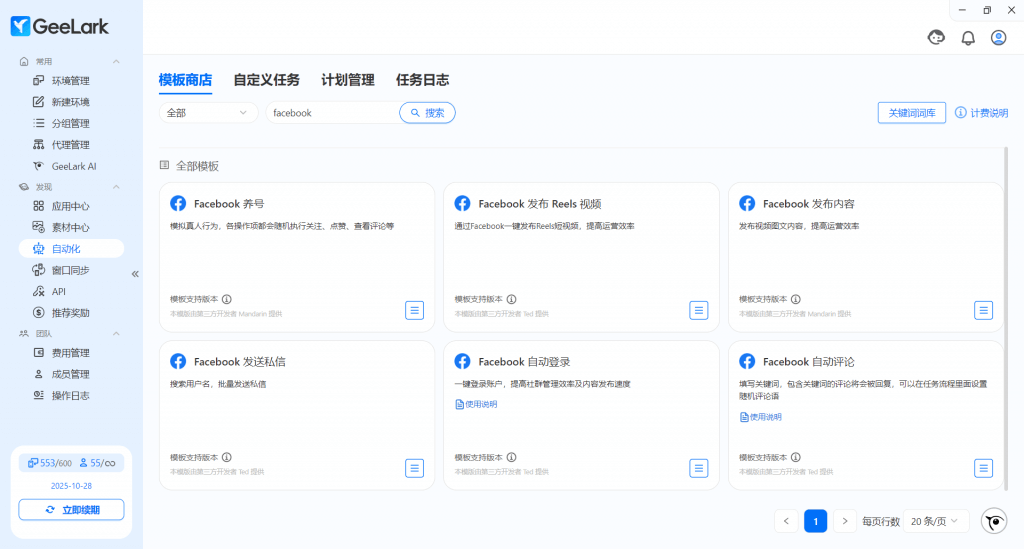Open list icon on Facebook 自动评论 card
The height and width of the screenshot is (549, 1024).
pos(983,468)
